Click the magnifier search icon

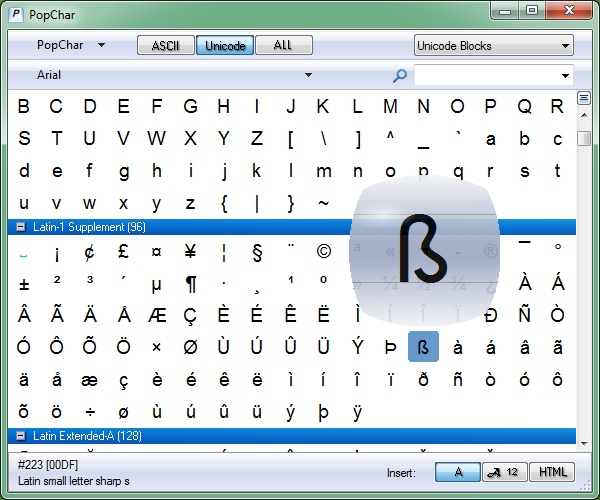point(400,76)
